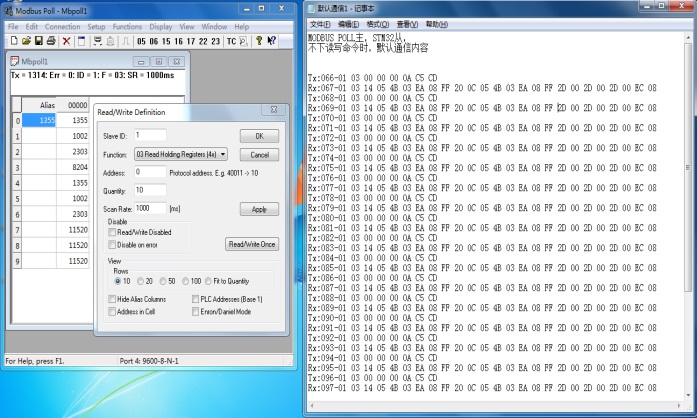Click Mbpoll1 child window document icon

click(x=15, y=61)
